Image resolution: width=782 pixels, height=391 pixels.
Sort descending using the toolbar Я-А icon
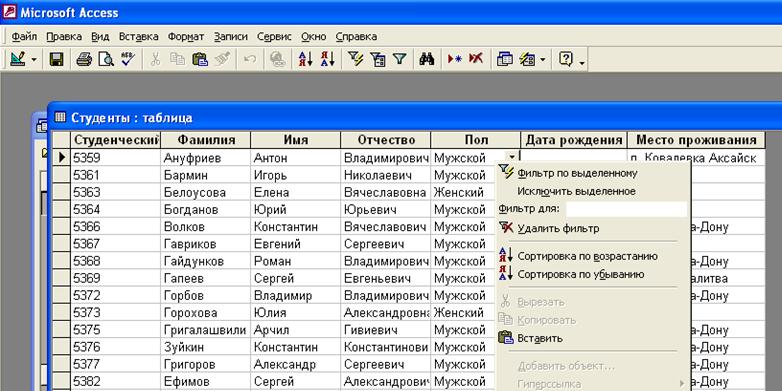[x=327, y=59]
